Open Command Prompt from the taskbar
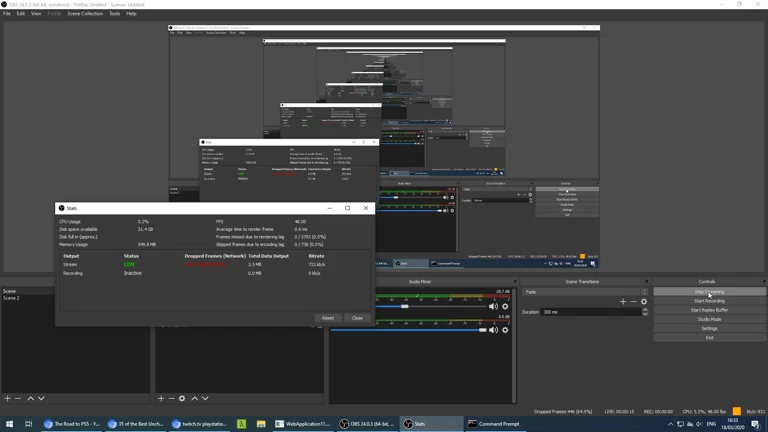This screenshot has height=432, width=768. point(494,424)
